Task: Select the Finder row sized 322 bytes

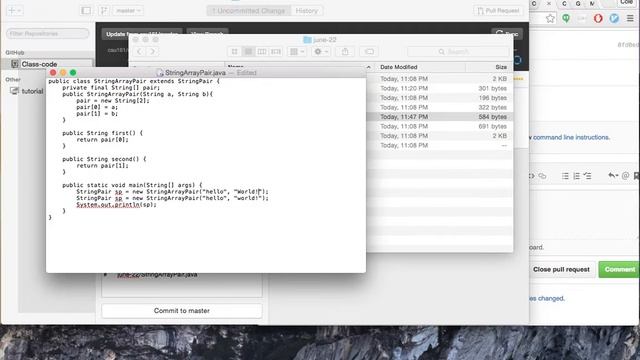Action: pos(439,107)
